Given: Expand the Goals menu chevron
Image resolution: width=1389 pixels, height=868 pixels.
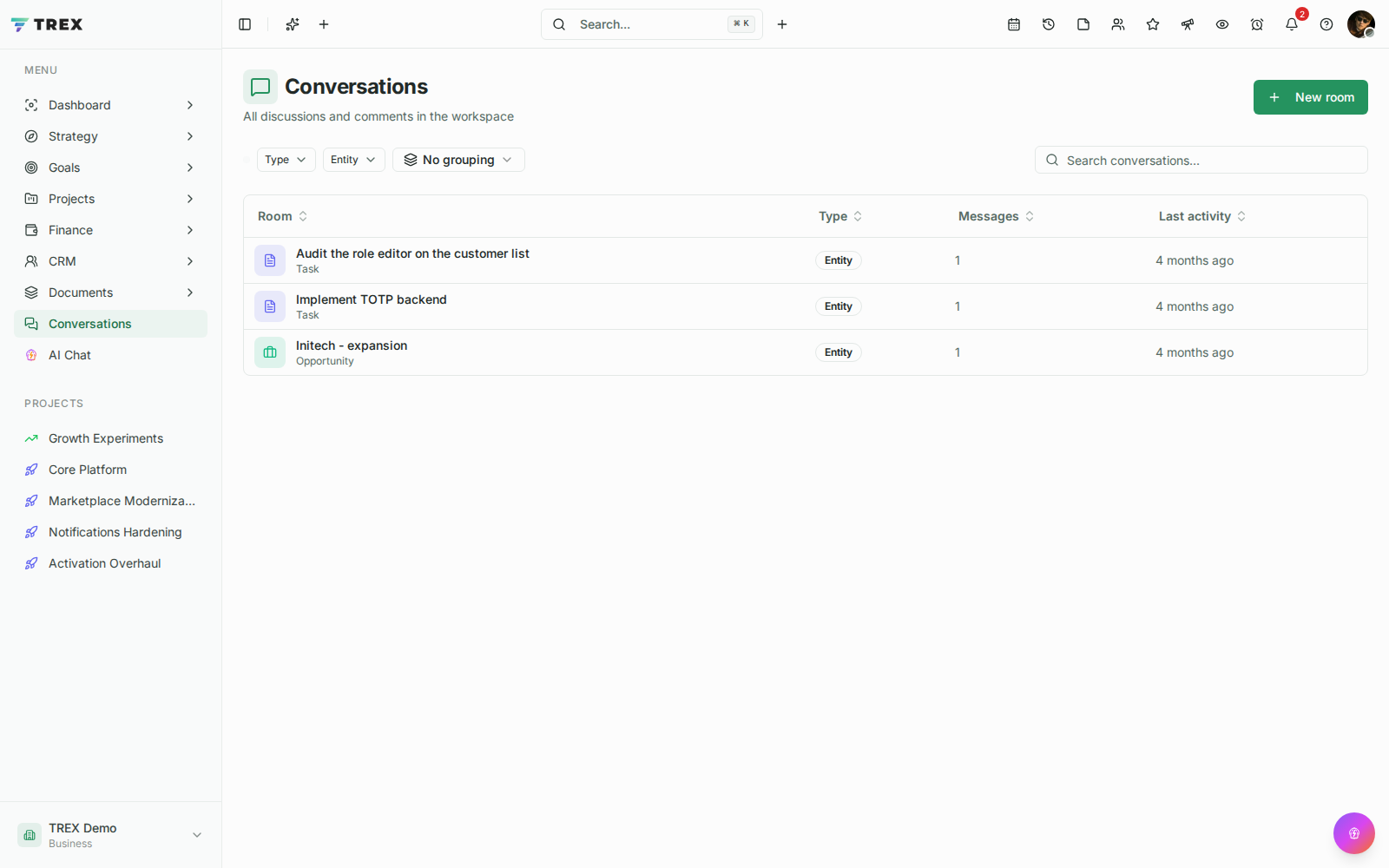Looking at the screenshot, I should 190,168.
